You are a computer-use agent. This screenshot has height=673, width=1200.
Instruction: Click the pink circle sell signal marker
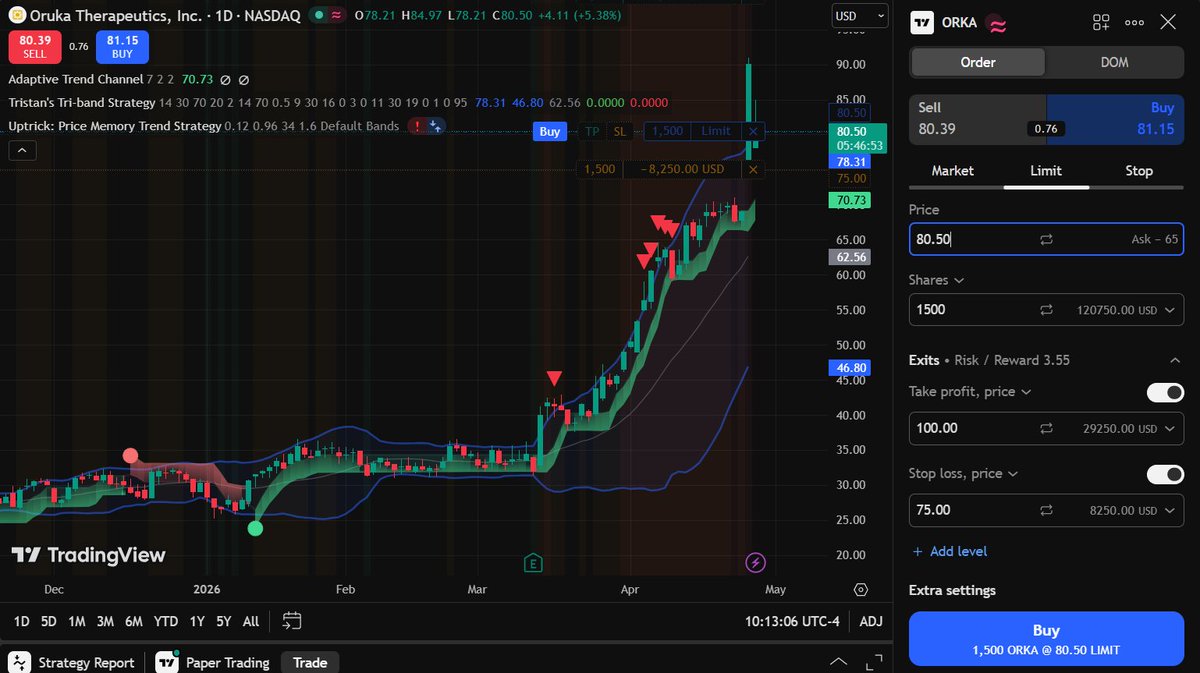pos(130,456)
